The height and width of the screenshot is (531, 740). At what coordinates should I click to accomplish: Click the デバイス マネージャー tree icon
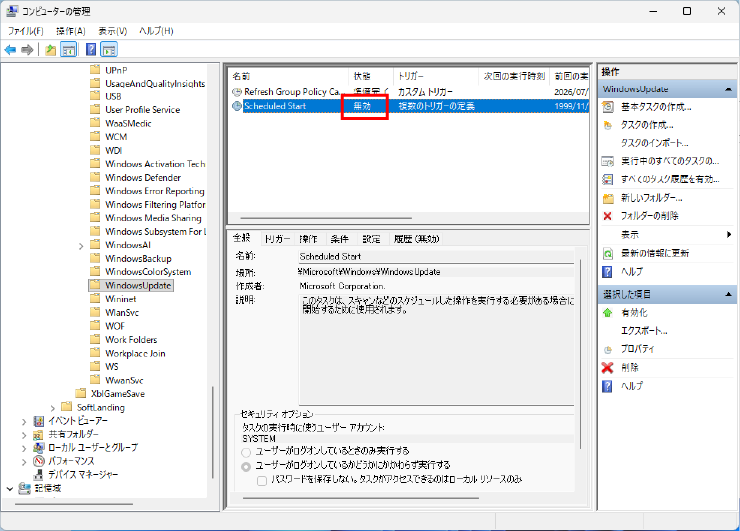[x=39, y=474]
